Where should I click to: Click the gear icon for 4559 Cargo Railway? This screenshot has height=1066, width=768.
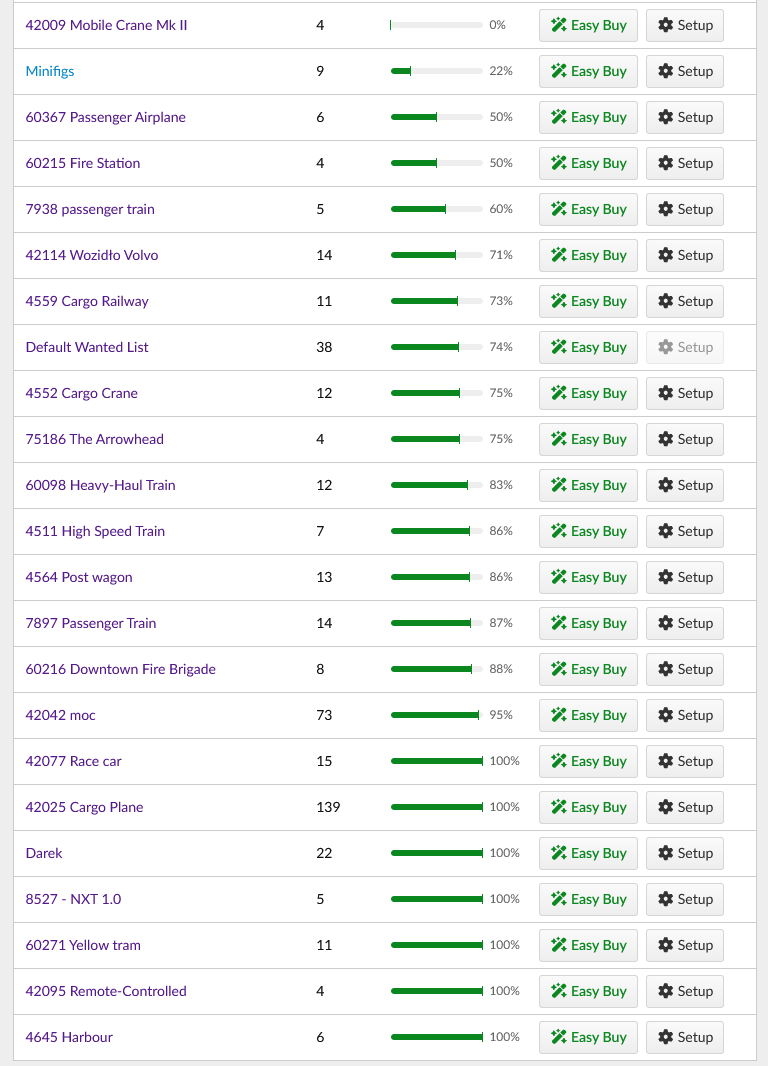(x=666, y=301)
